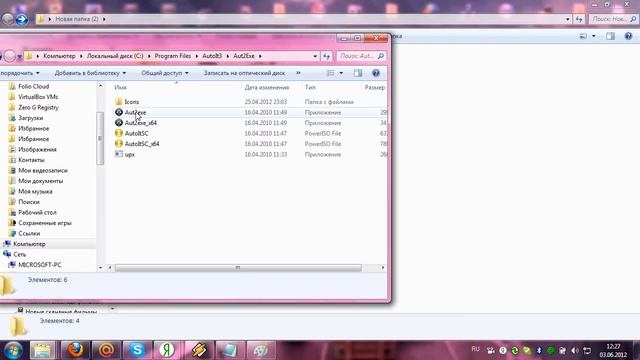
Task: Open Загрузки in navigation pane
Action: pyautogui.click(x=31, y=118)
